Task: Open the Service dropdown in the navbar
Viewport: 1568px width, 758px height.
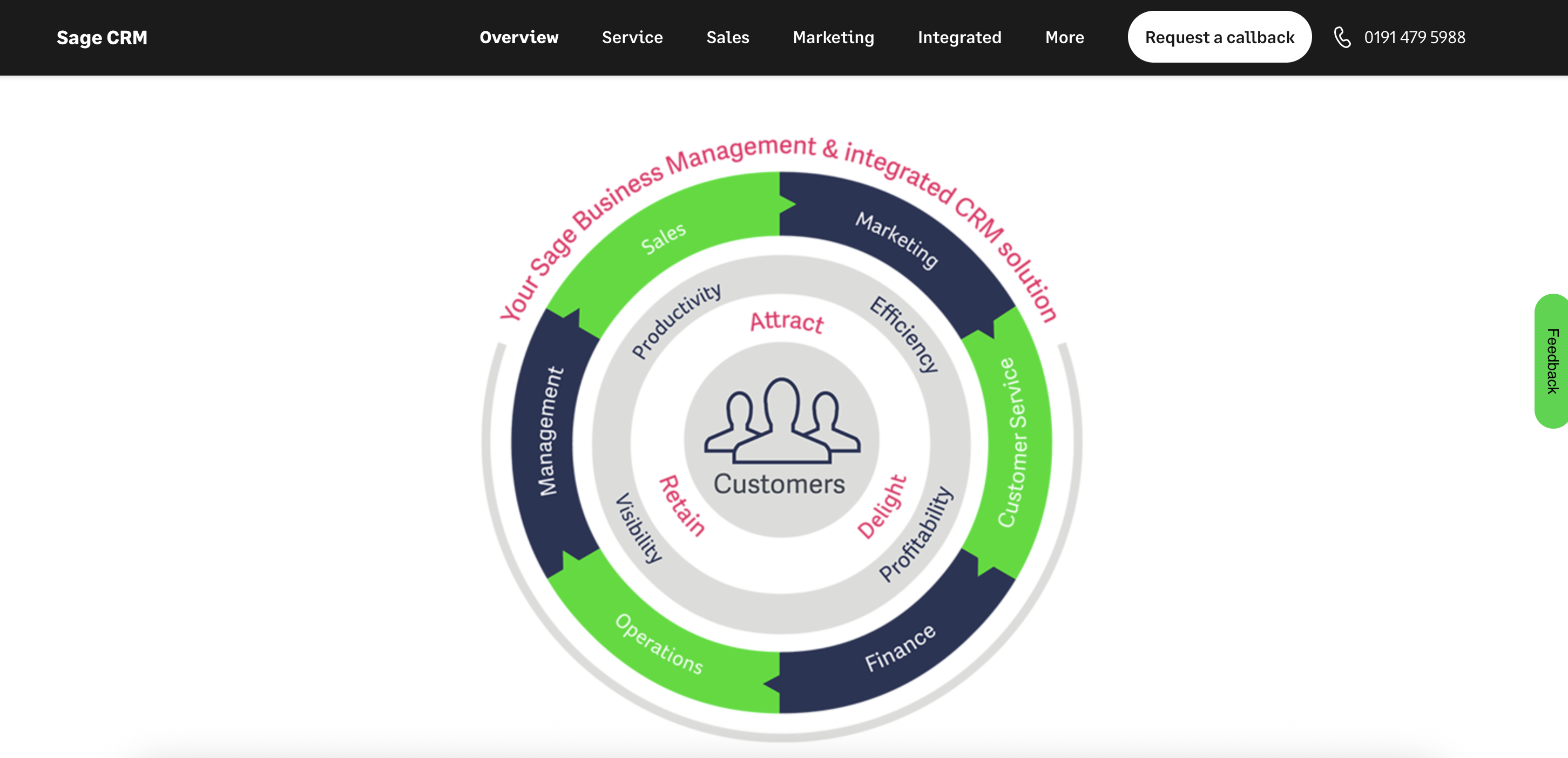Action: tap(632, 37)
